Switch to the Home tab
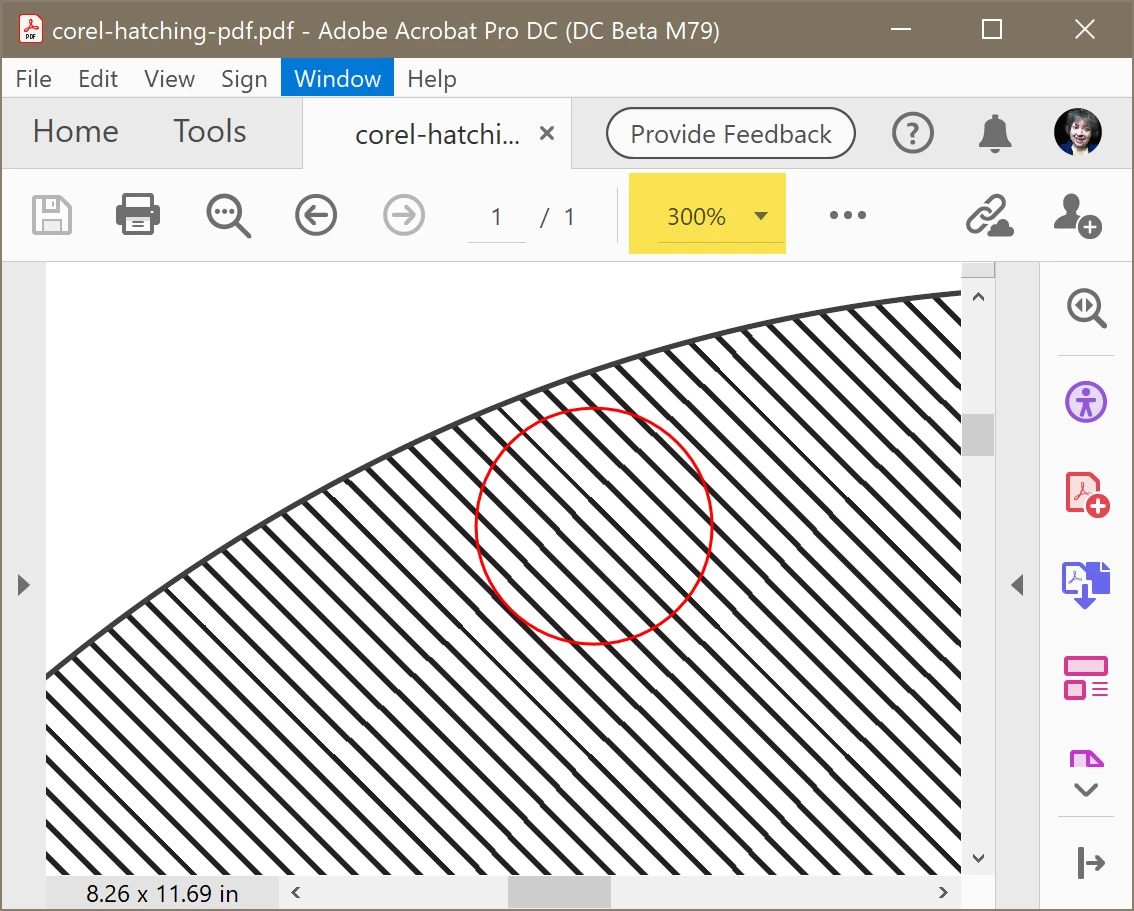 click(x=75, y=132)
